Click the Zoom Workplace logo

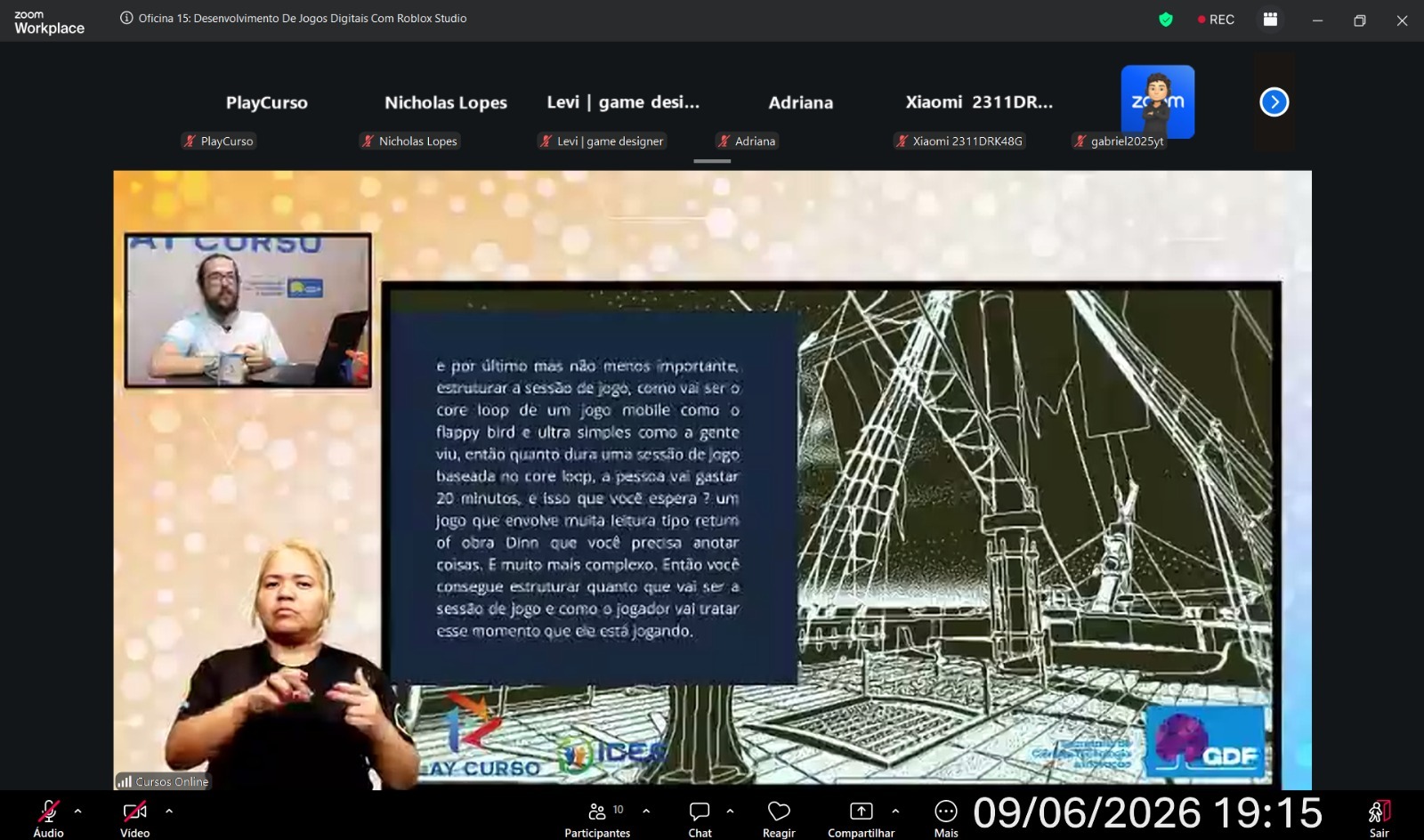(x=49, y=22)
